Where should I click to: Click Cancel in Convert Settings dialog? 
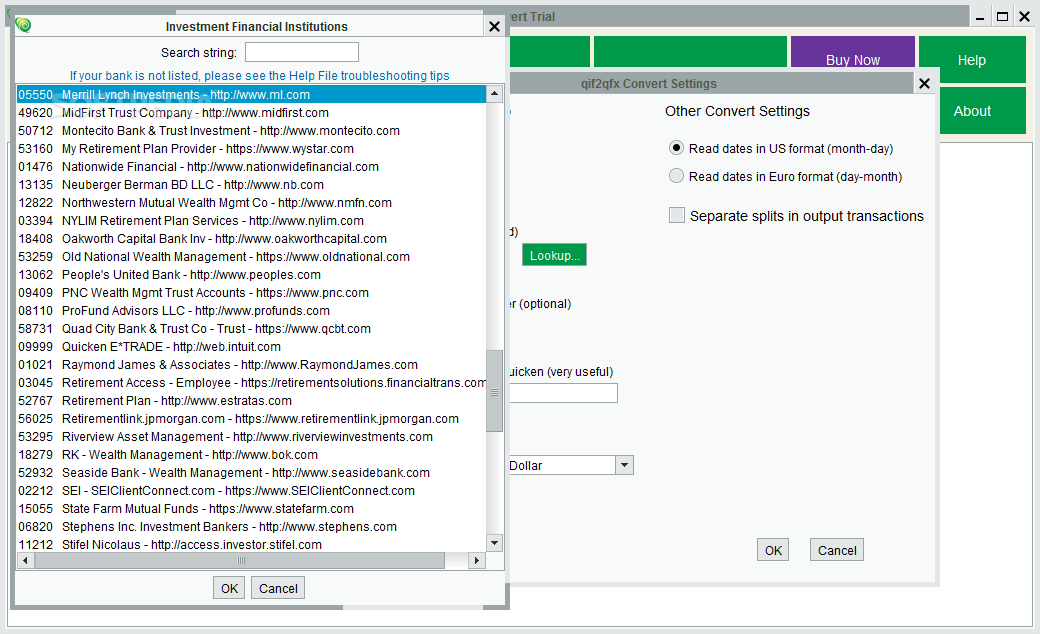[x=837, y=550]
